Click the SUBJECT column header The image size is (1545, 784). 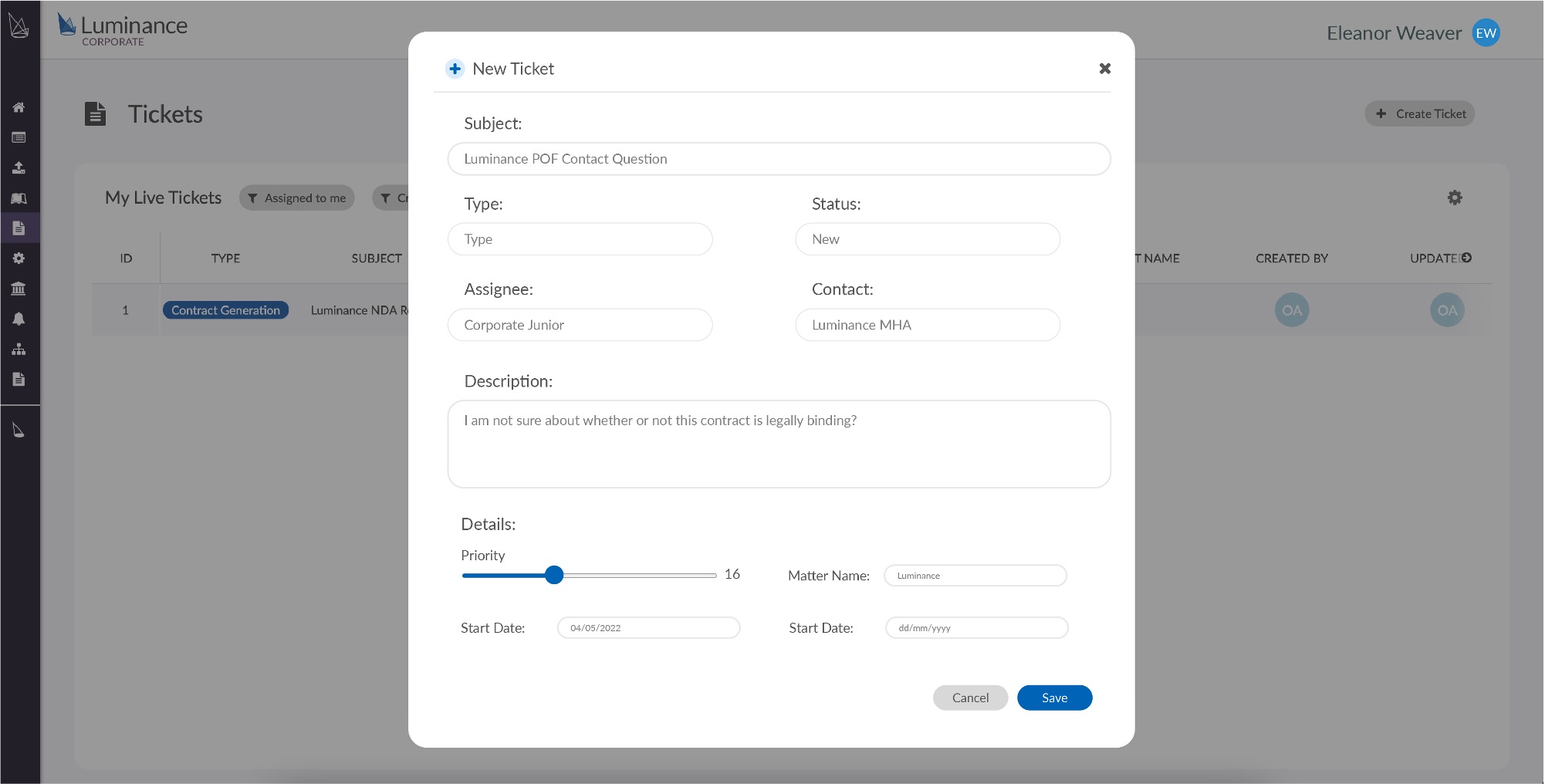[x=377, y=259]
